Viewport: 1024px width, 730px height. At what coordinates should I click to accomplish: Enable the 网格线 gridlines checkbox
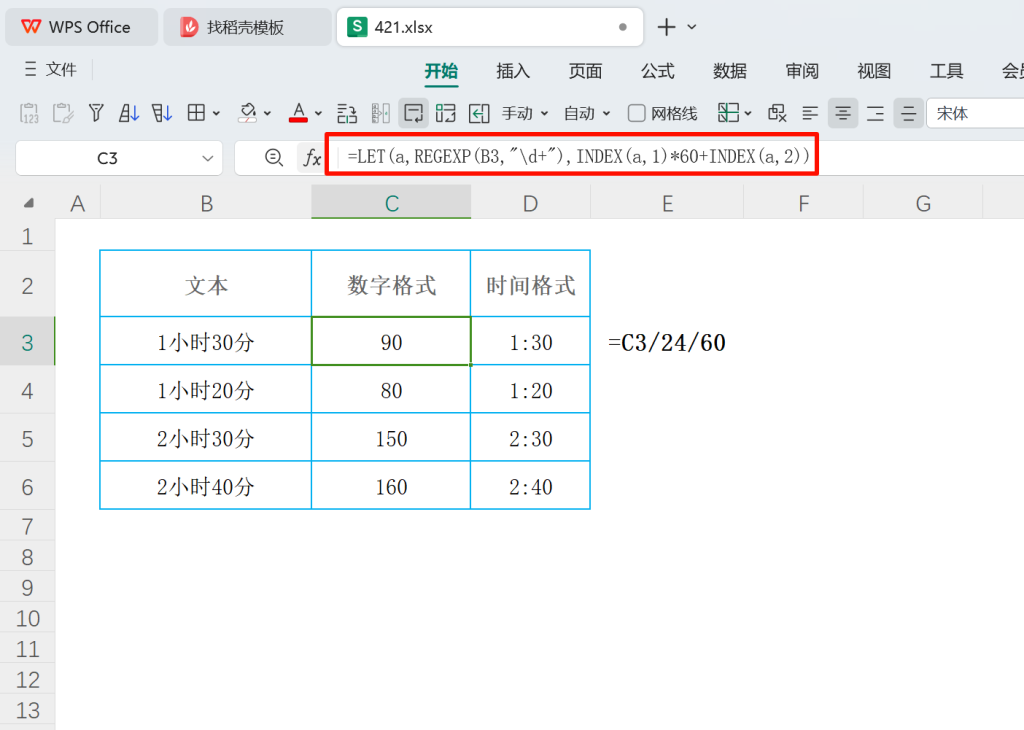[x=636, y=114]
